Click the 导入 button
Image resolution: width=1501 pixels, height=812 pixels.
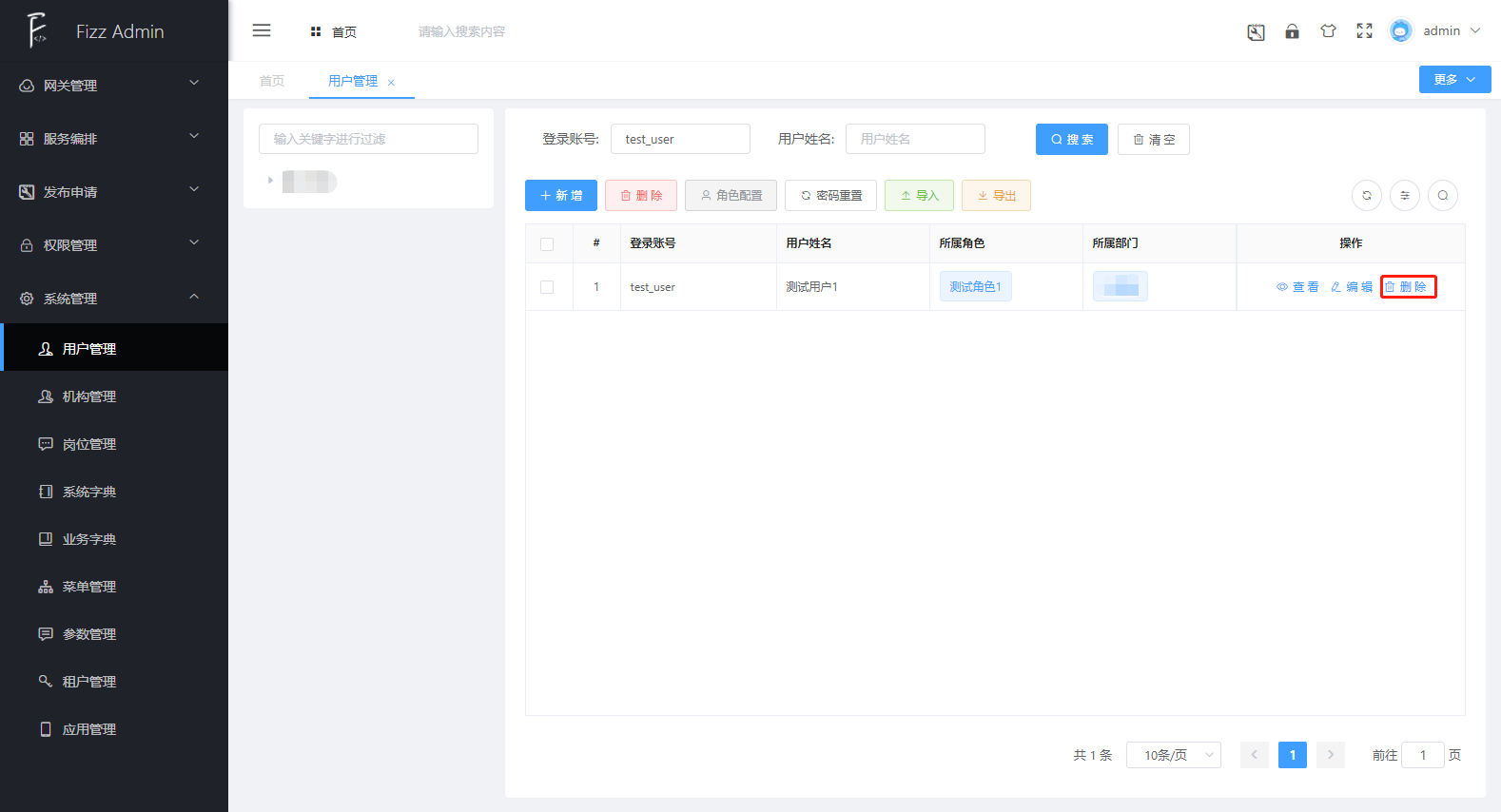pos(919,195)
